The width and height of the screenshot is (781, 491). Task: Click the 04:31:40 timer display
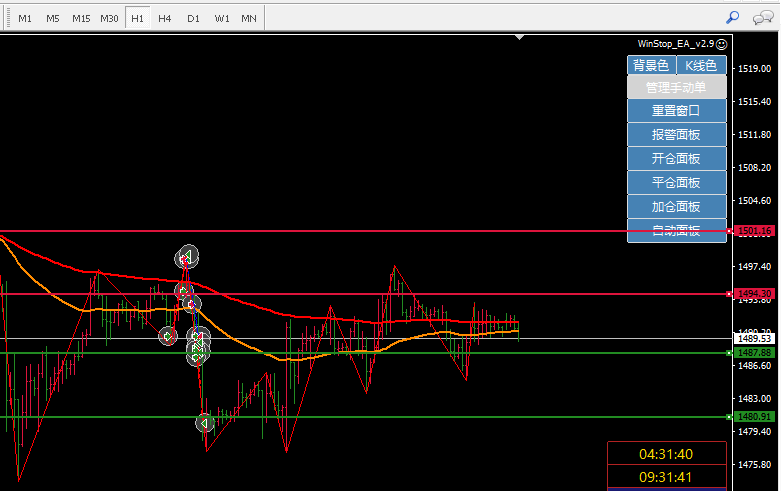click(666, 454)
